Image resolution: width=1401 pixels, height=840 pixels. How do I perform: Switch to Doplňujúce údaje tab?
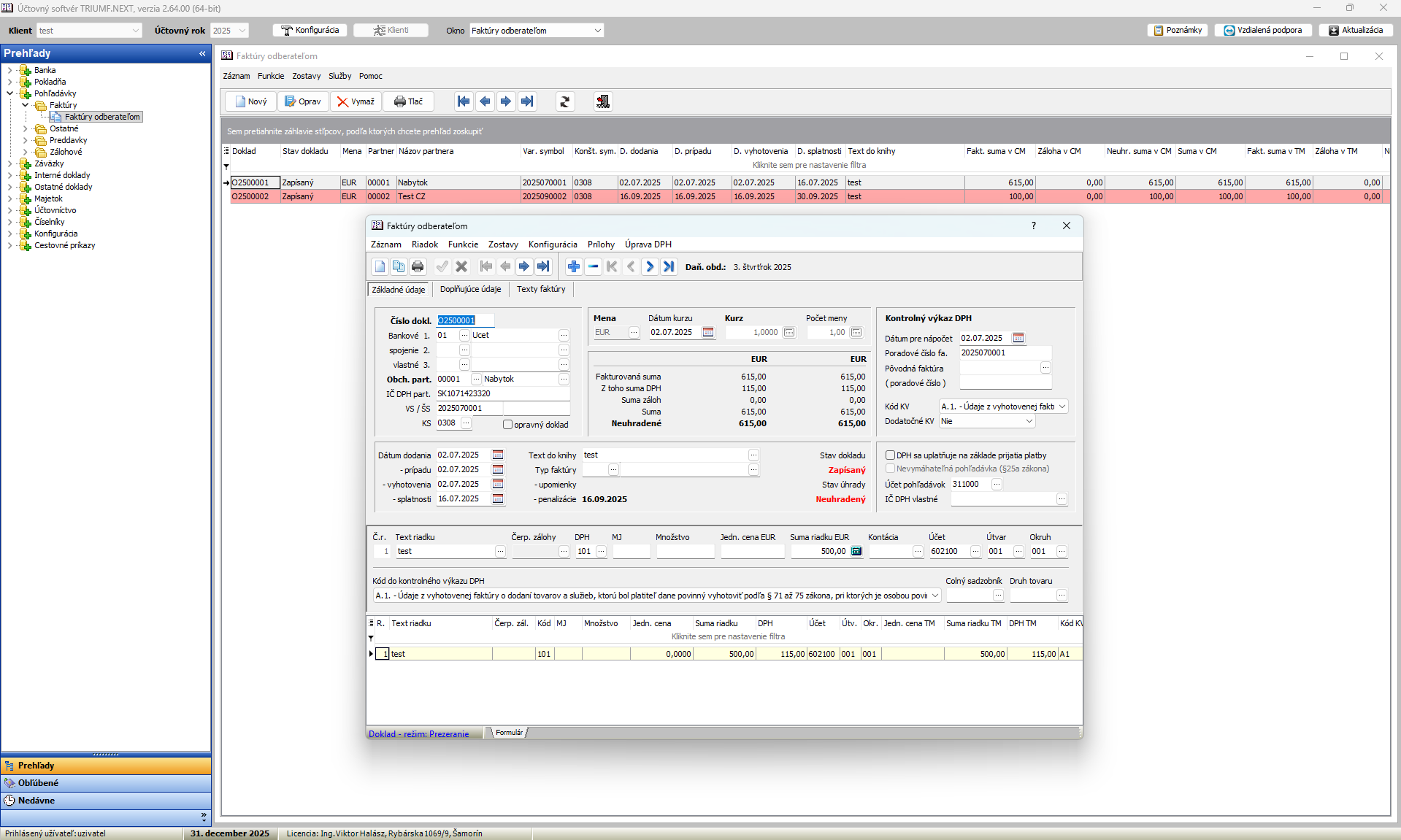470,290
